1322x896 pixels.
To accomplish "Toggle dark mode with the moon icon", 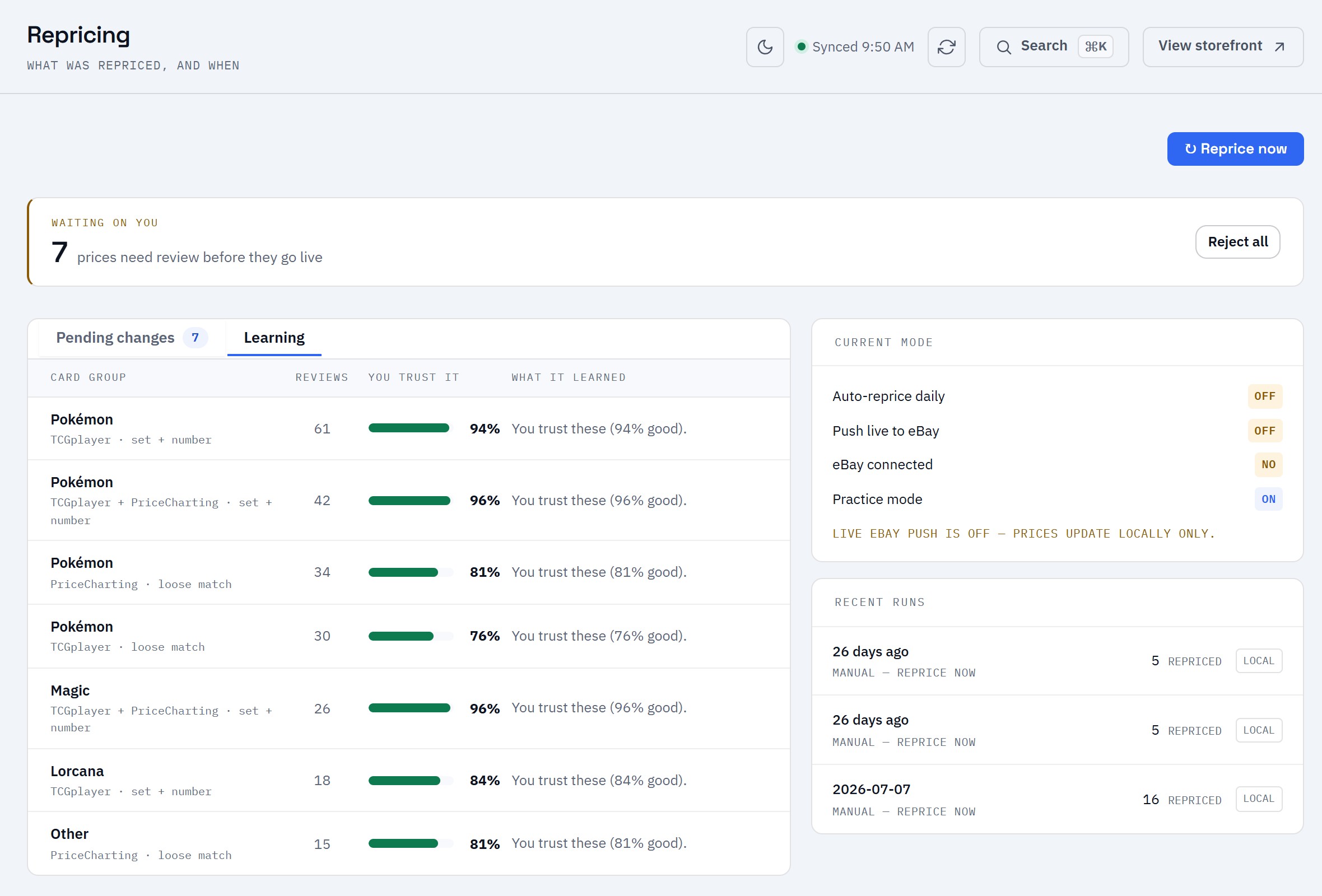I will (765, 46).
